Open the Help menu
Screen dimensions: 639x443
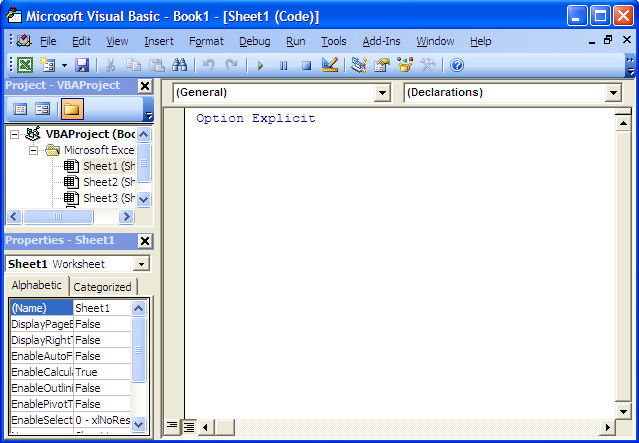click(480, 41)
